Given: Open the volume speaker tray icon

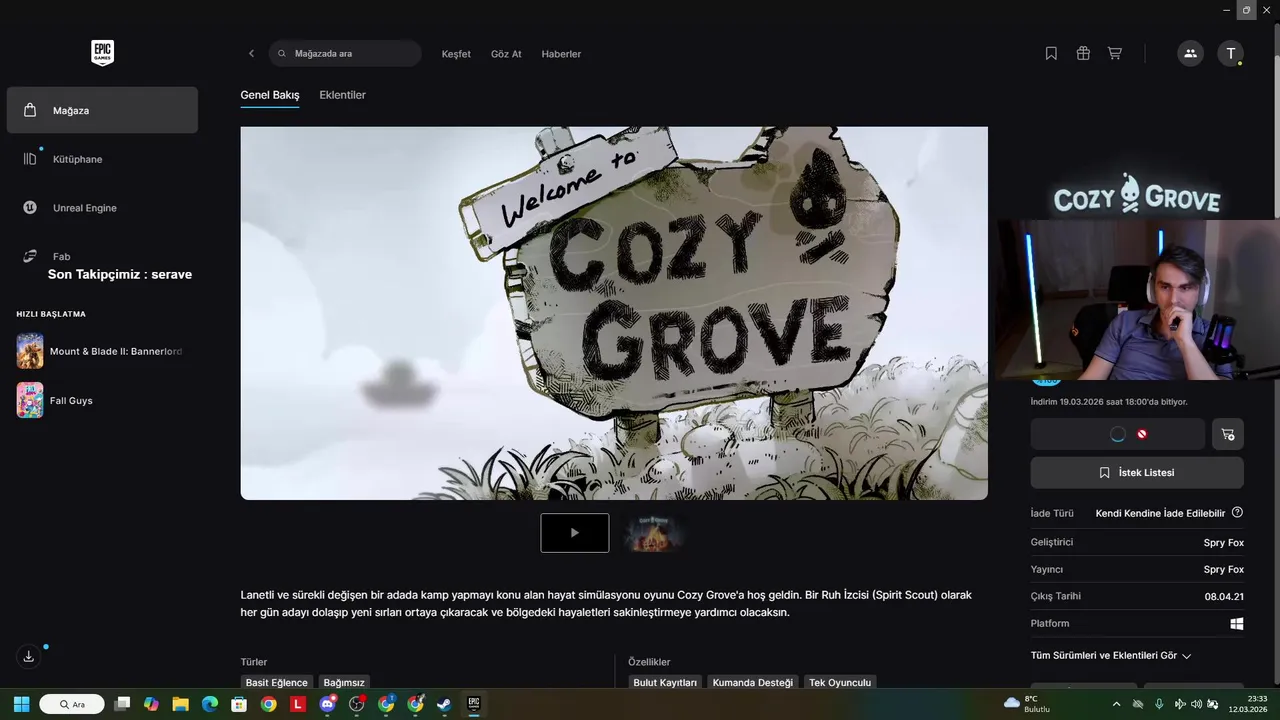Looking at the screenshot, I should [x=1197, y=704].
